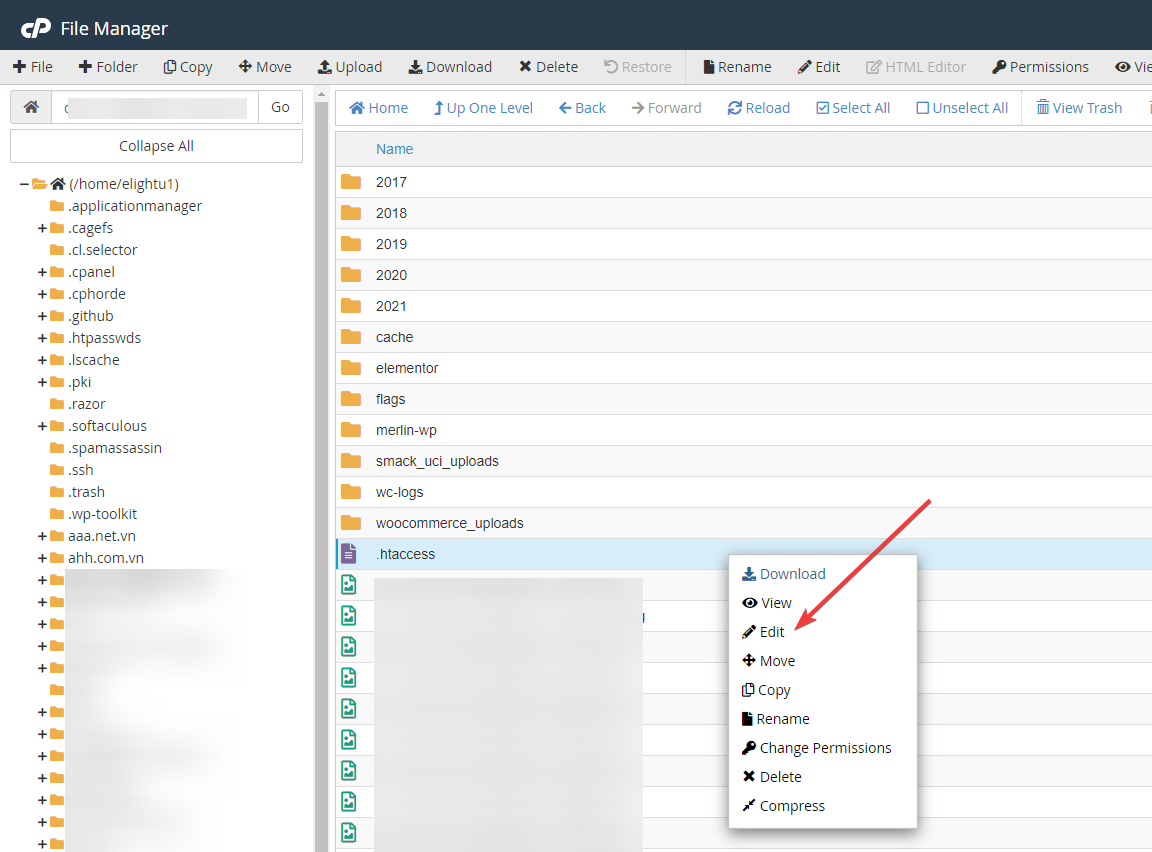Expand the .softaculous tree folder
The image size is (1152, 852).
point(43,427)
